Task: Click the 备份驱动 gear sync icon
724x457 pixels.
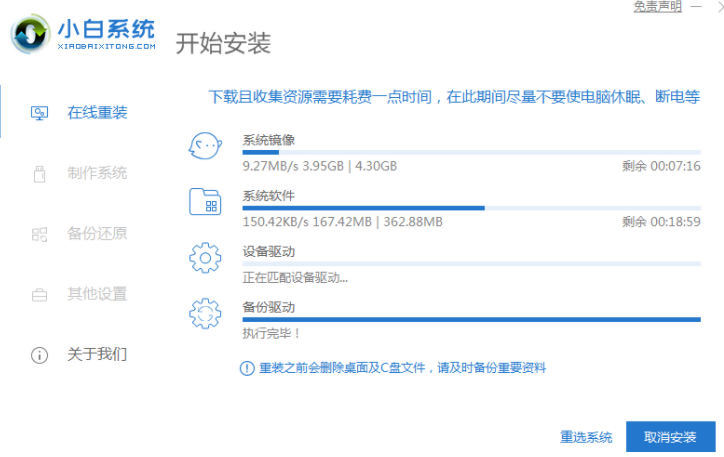Action: [x=204, y=314]
